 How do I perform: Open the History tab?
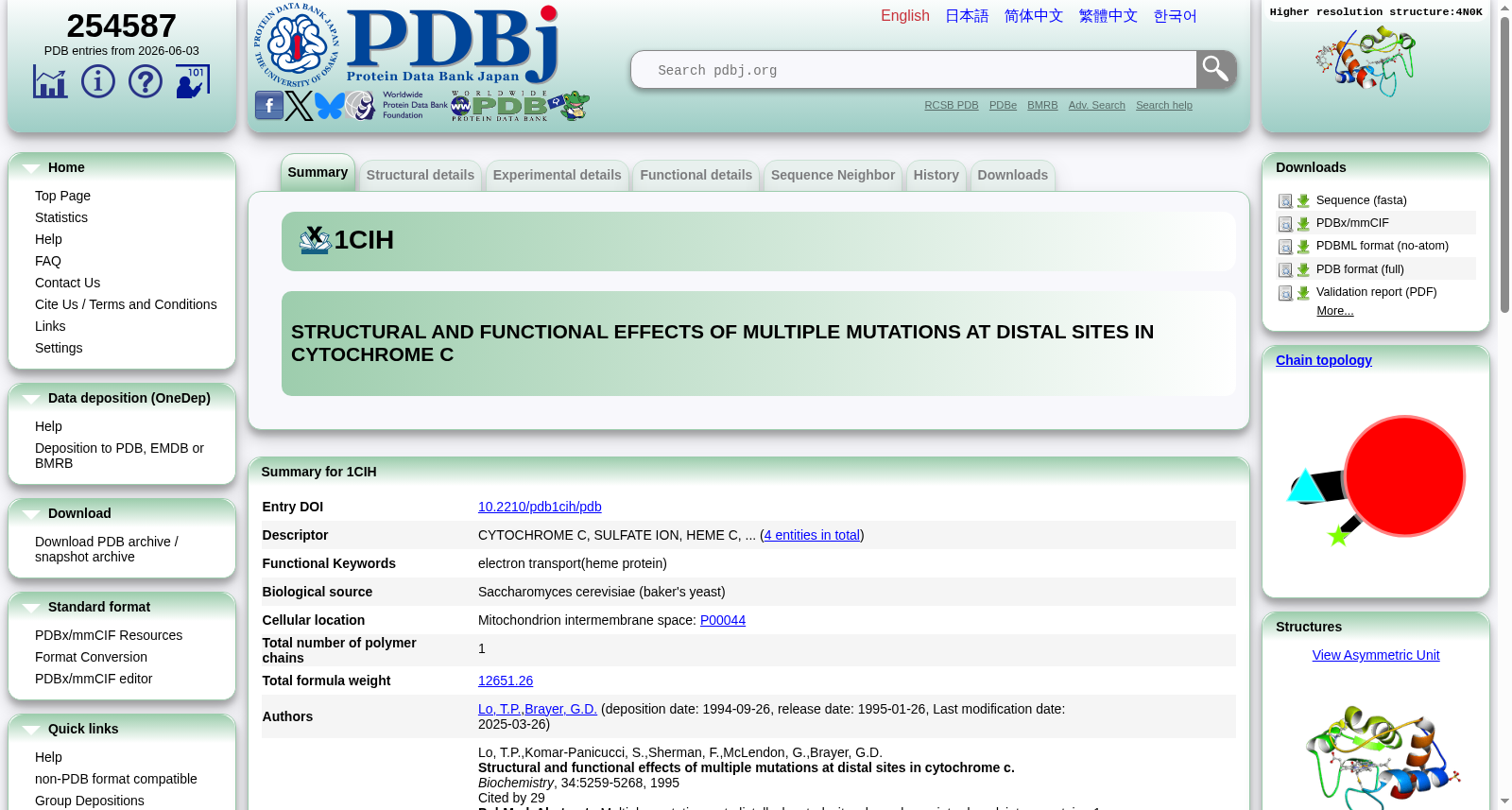[x=936, y=175]
